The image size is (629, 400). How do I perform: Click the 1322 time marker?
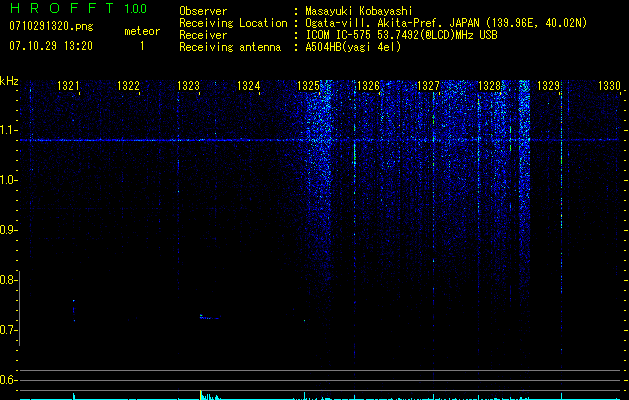tap(128, 85)
